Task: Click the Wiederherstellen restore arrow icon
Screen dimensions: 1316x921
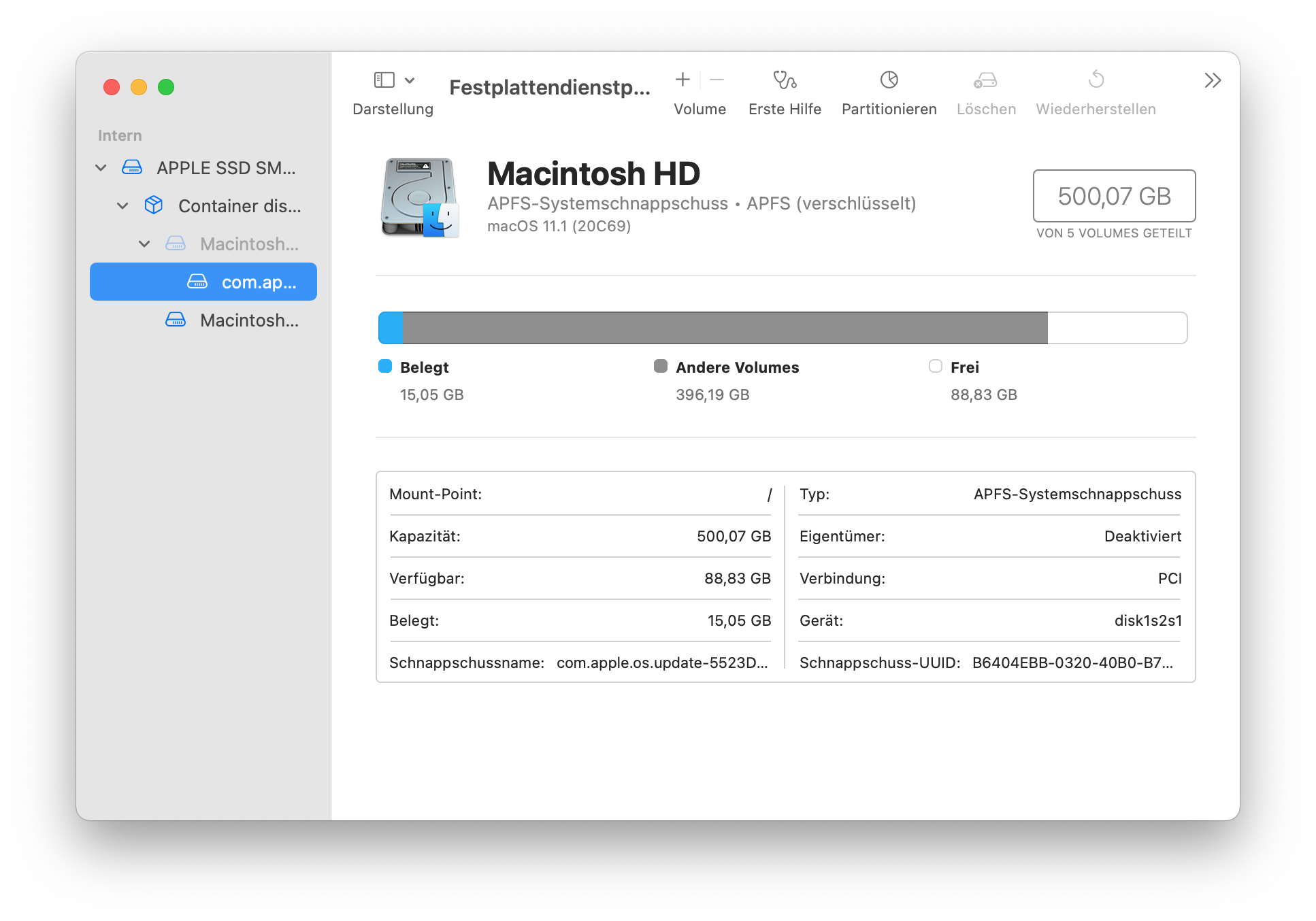Action: click(1096, 80)
